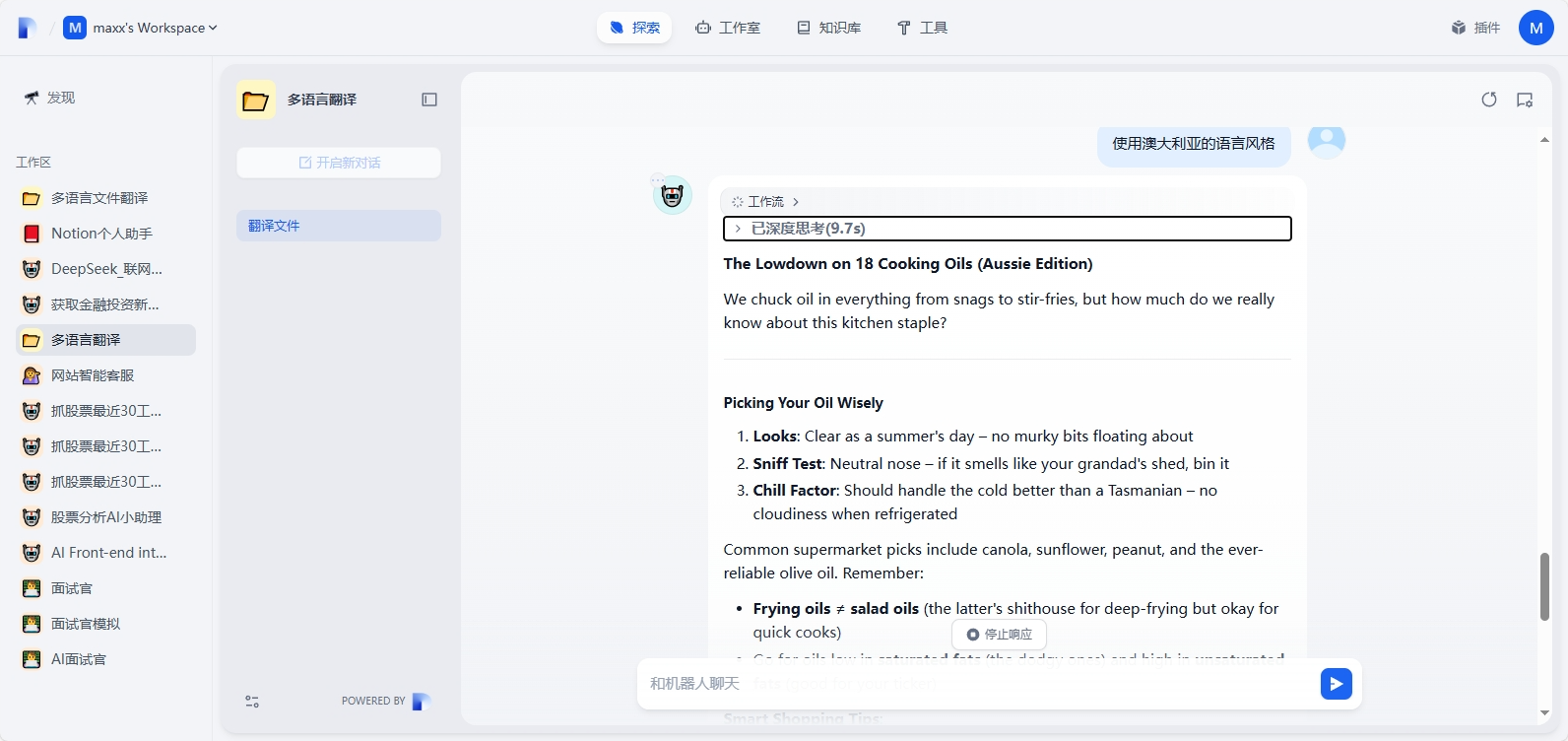Switch to the 知识库 tab
The width and height of the screenshot is (1568, 741).
point(829,28)
